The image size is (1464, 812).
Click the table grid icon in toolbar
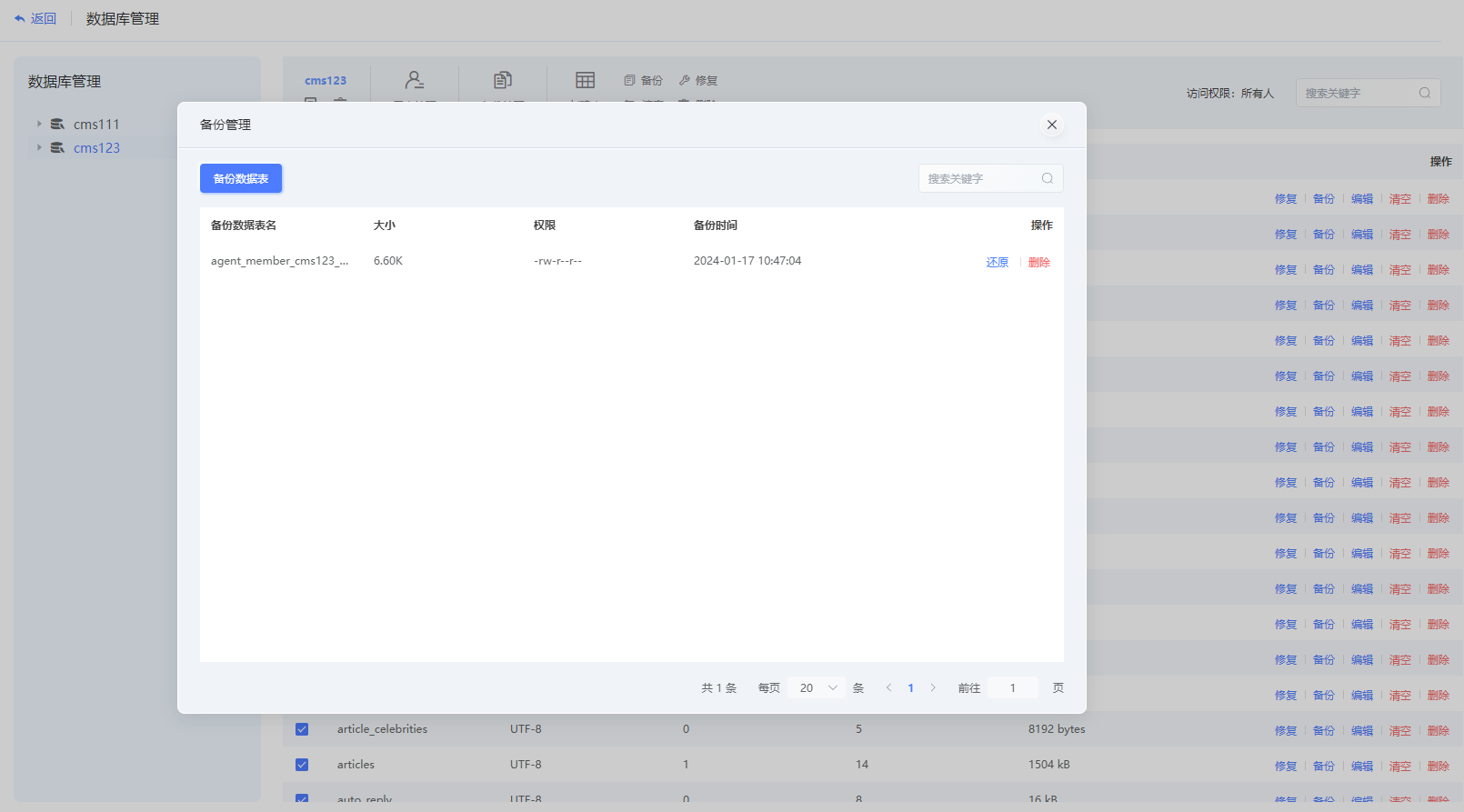(x=586, y=80)
